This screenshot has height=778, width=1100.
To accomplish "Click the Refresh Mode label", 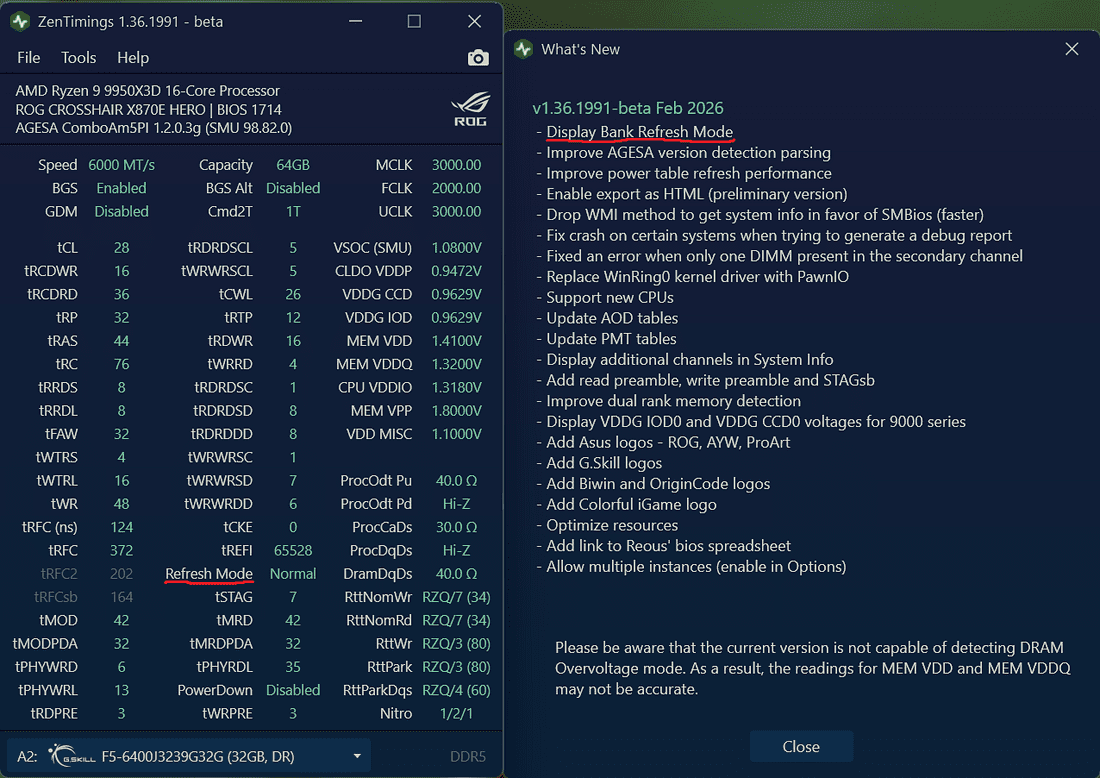I will pyautogui.click(x=209, y=573).
